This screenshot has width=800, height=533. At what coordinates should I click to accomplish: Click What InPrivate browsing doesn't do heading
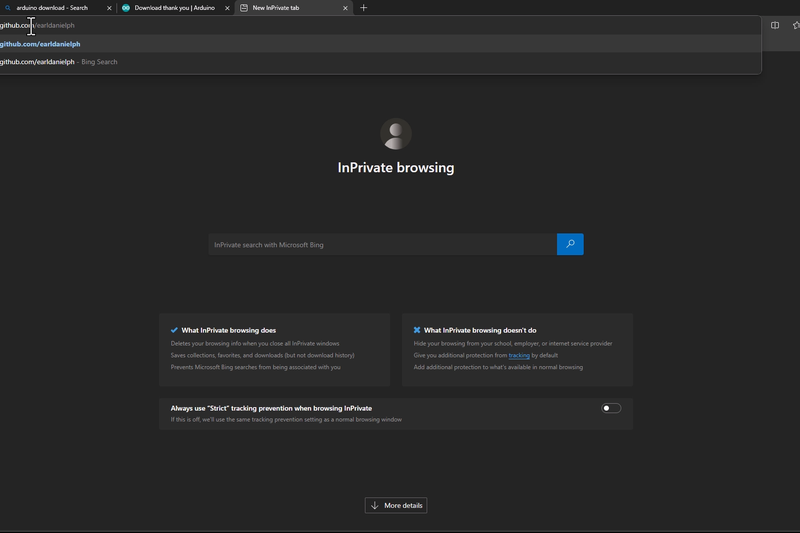pyautogui.click(x=480, y=331)
